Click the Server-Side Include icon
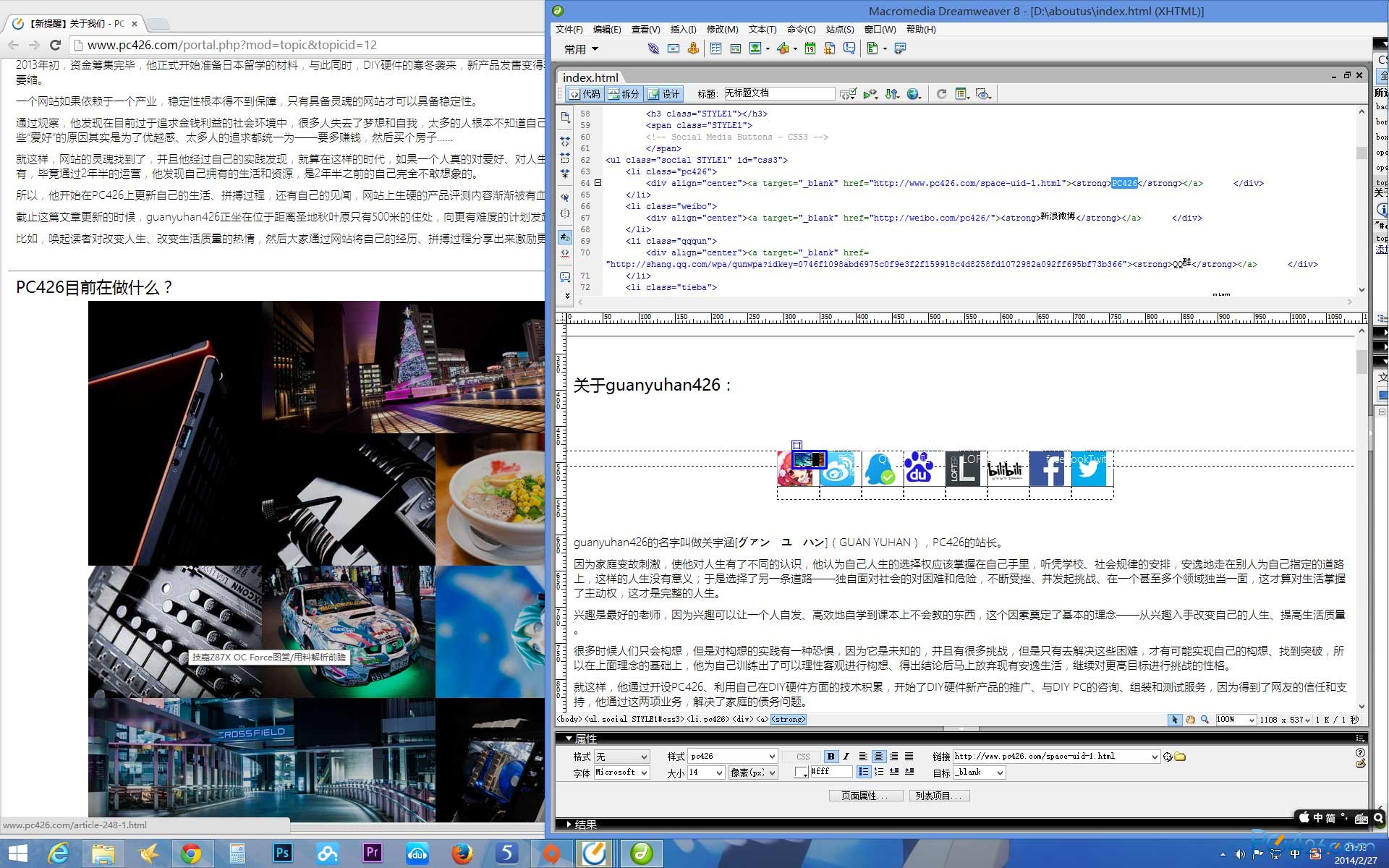 [x=830, y=48]
